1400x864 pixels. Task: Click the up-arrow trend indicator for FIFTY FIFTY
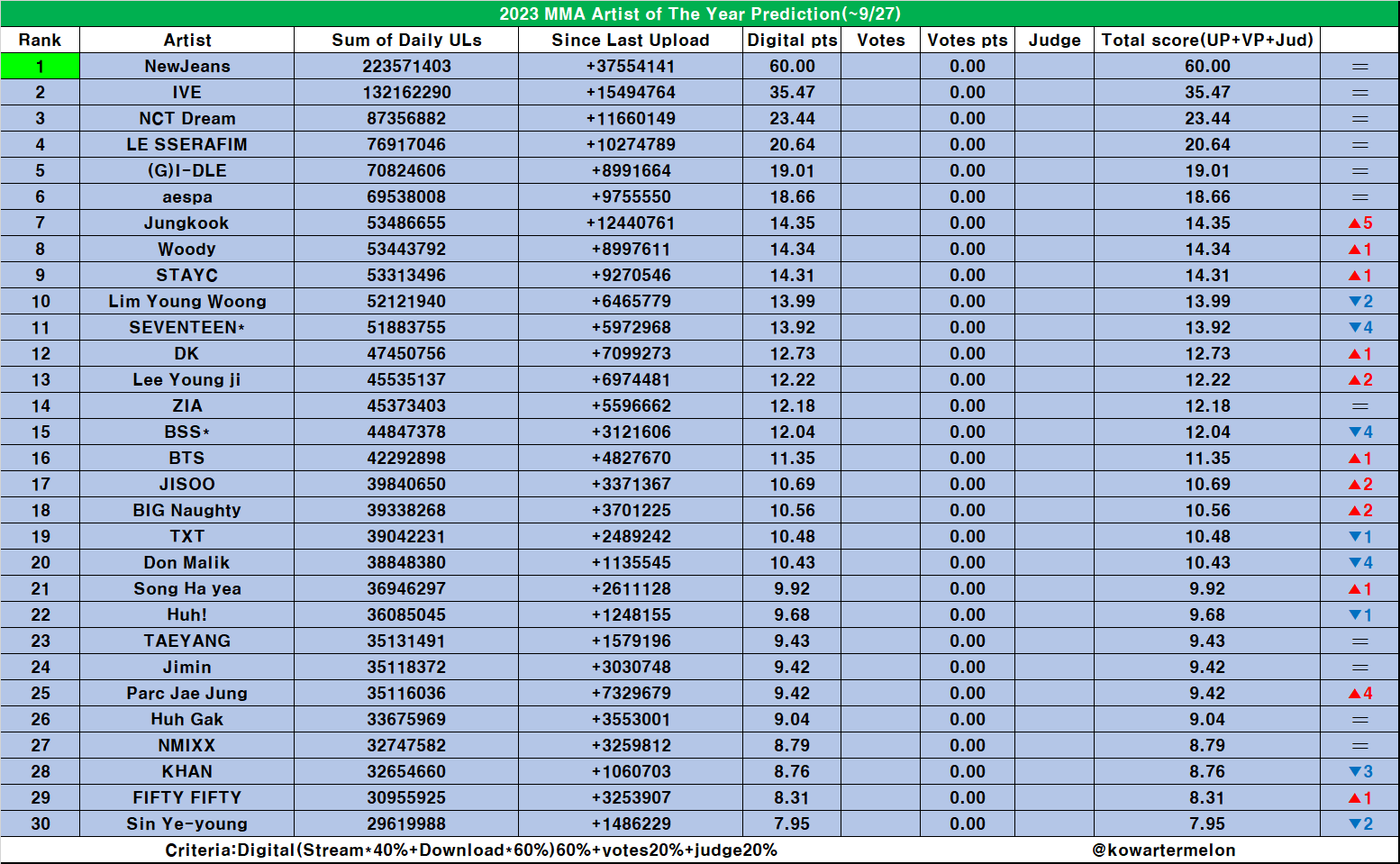[1360, 797]
